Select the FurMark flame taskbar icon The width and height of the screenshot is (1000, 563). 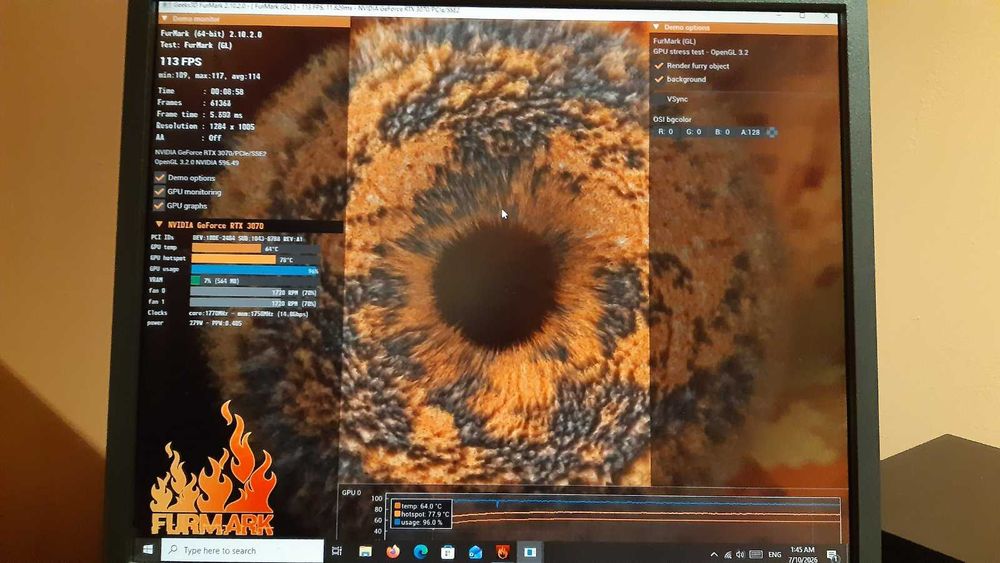[503, 552]
